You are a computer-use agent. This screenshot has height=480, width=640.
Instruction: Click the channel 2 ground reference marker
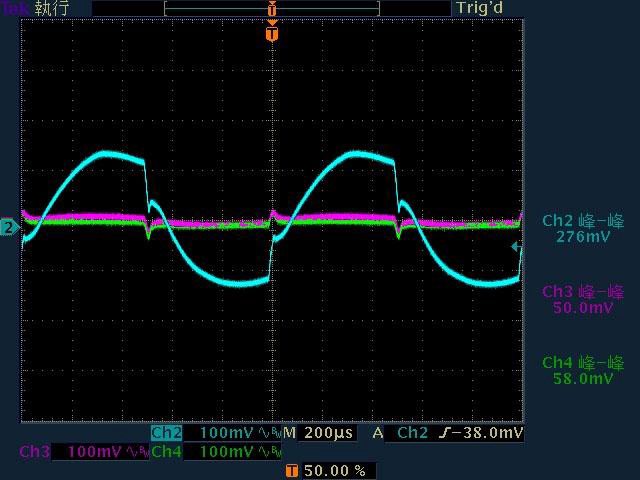[9, 228]
